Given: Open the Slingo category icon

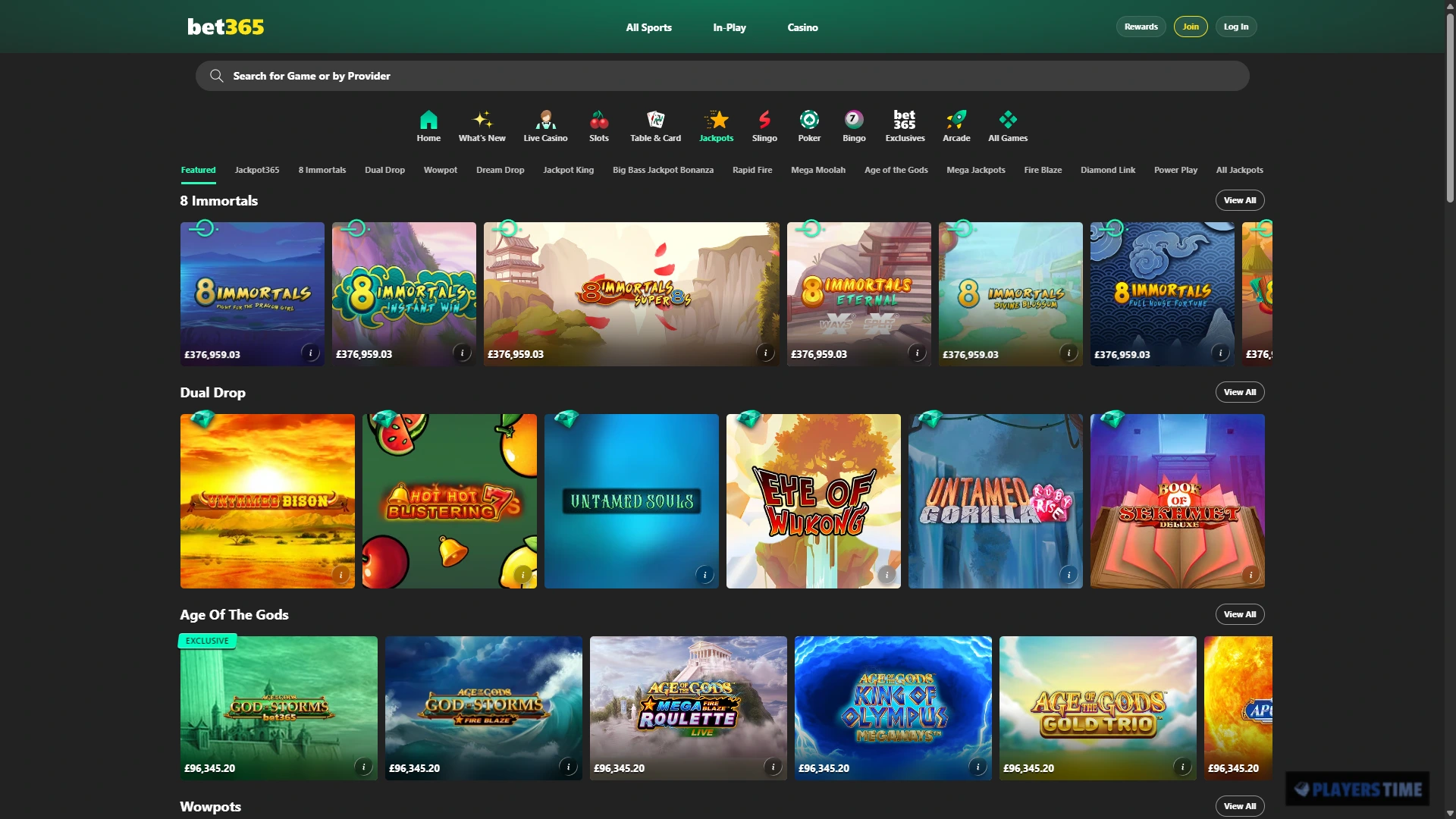Looking at the screenshot, I should [764, 120].
